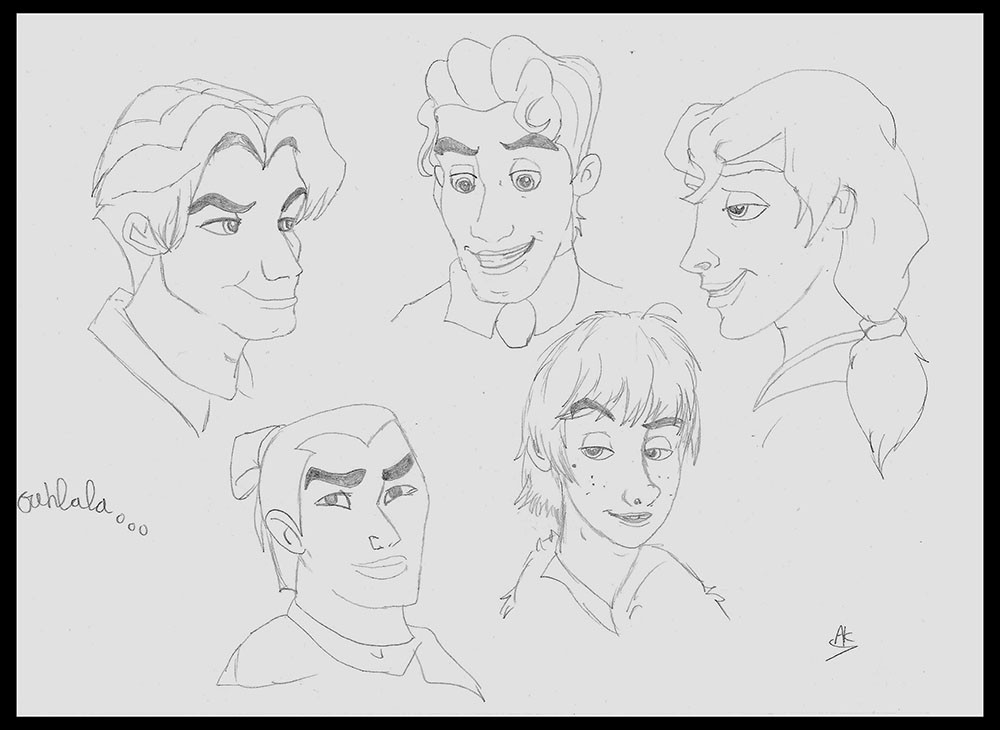Click the thick eyebrow of the middle-parted hair man

pos(220,203)
